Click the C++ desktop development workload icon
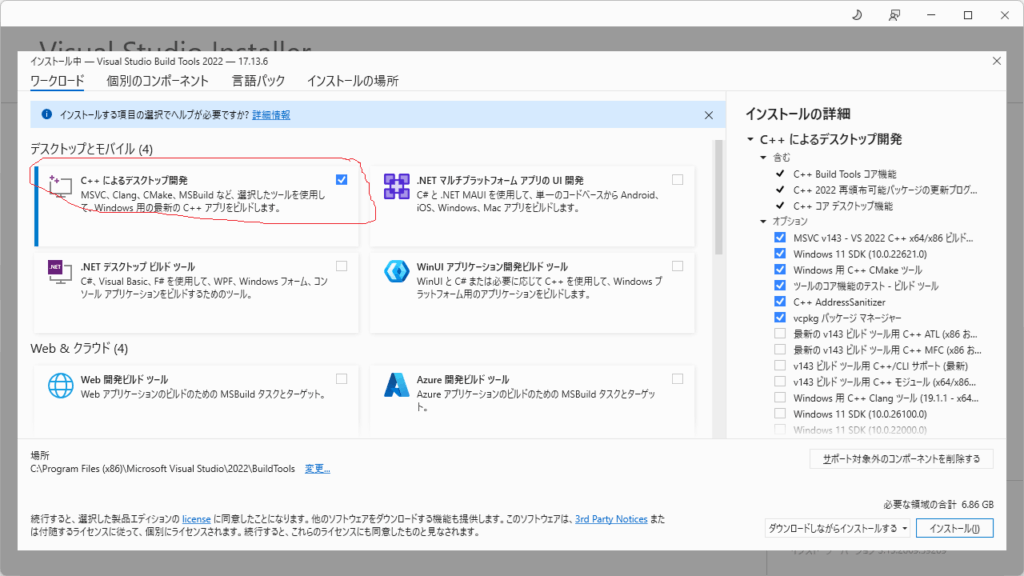This screenshot has height=576, width=1024. (x=60, y=187)
